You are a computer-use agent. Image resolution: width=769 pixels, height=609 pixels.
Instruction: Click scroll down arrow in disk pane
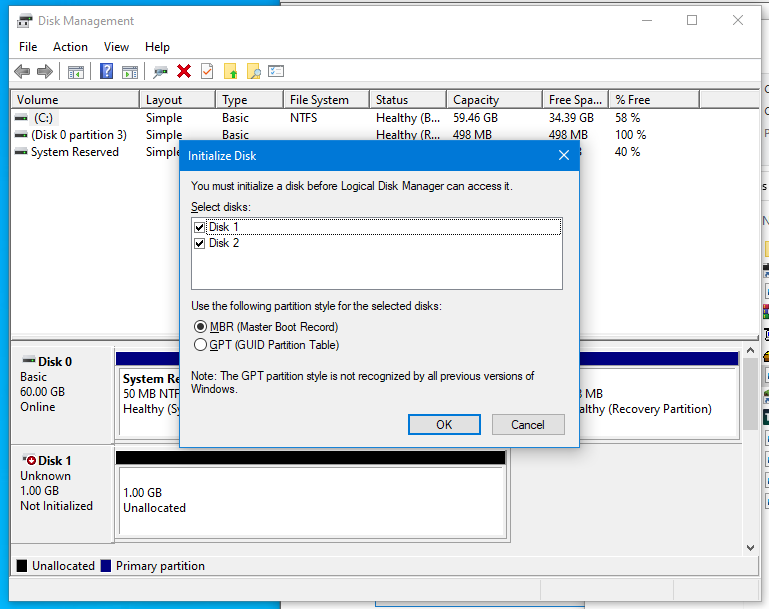(x=750, y=548)
